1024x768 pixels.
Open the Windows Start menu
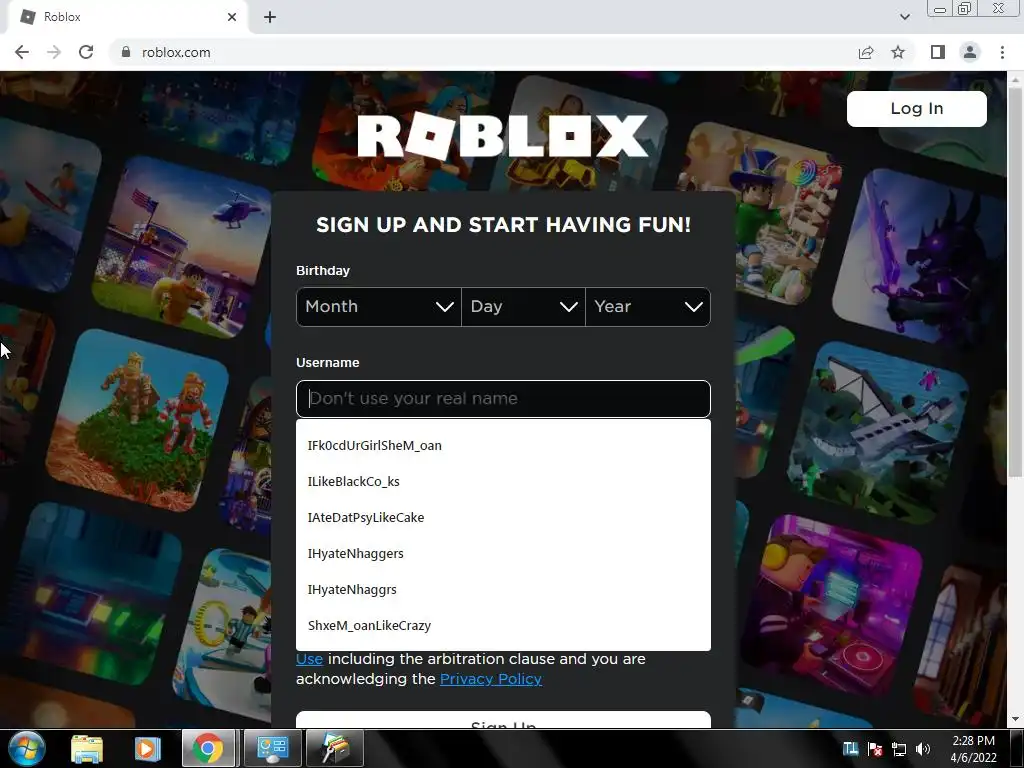[26, 748]
